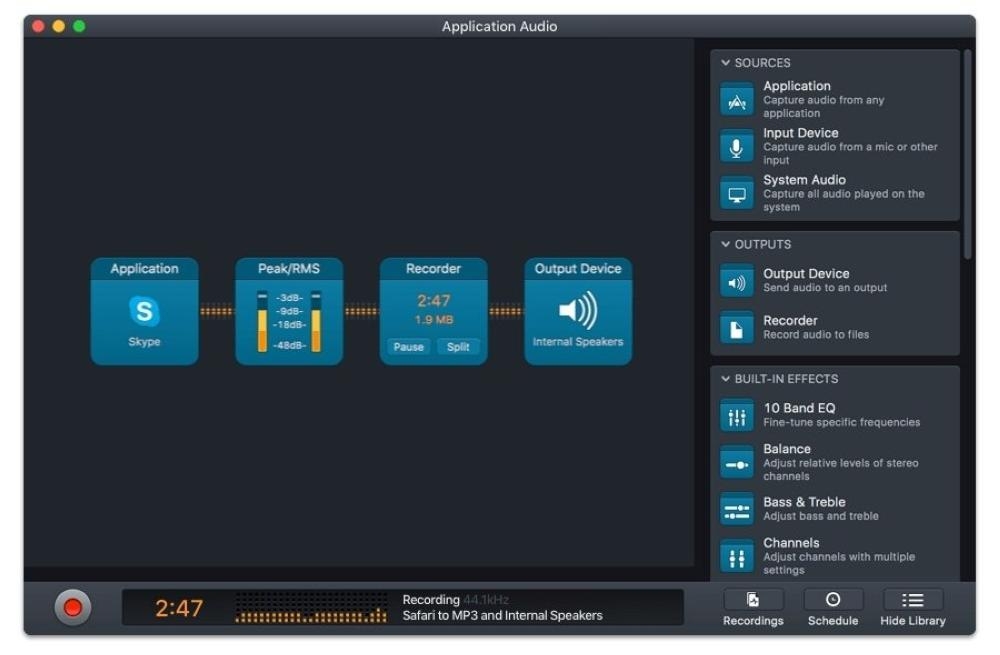Toggle recording with the red record button

click(x=72, y=607)
